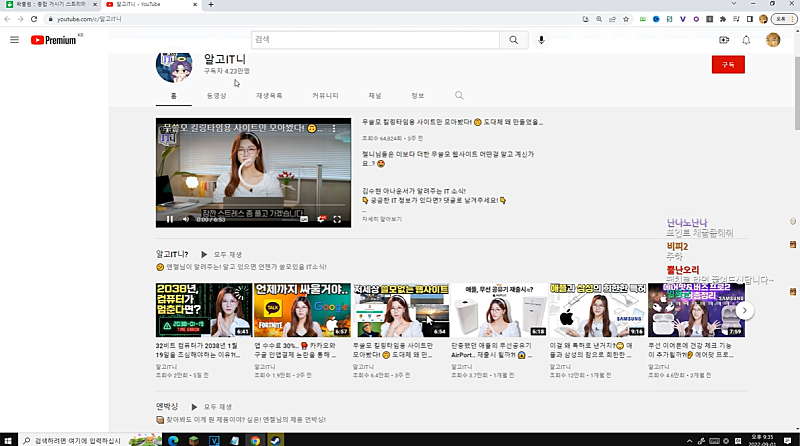Switch to the 동영상 tab
Screen dimensions: 800x446
tap(217, 95)
